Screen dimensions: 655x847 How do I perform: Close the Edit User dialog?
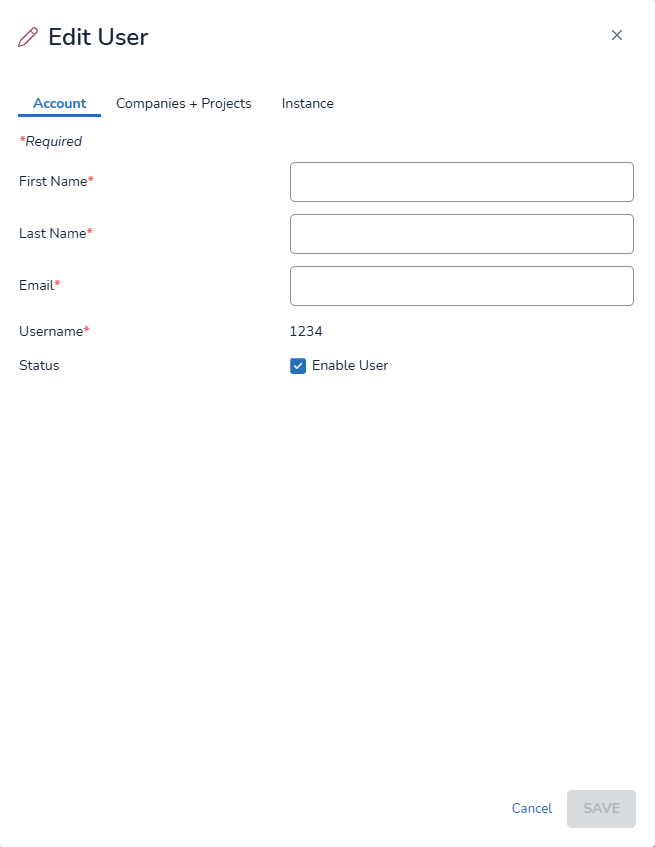617,35
